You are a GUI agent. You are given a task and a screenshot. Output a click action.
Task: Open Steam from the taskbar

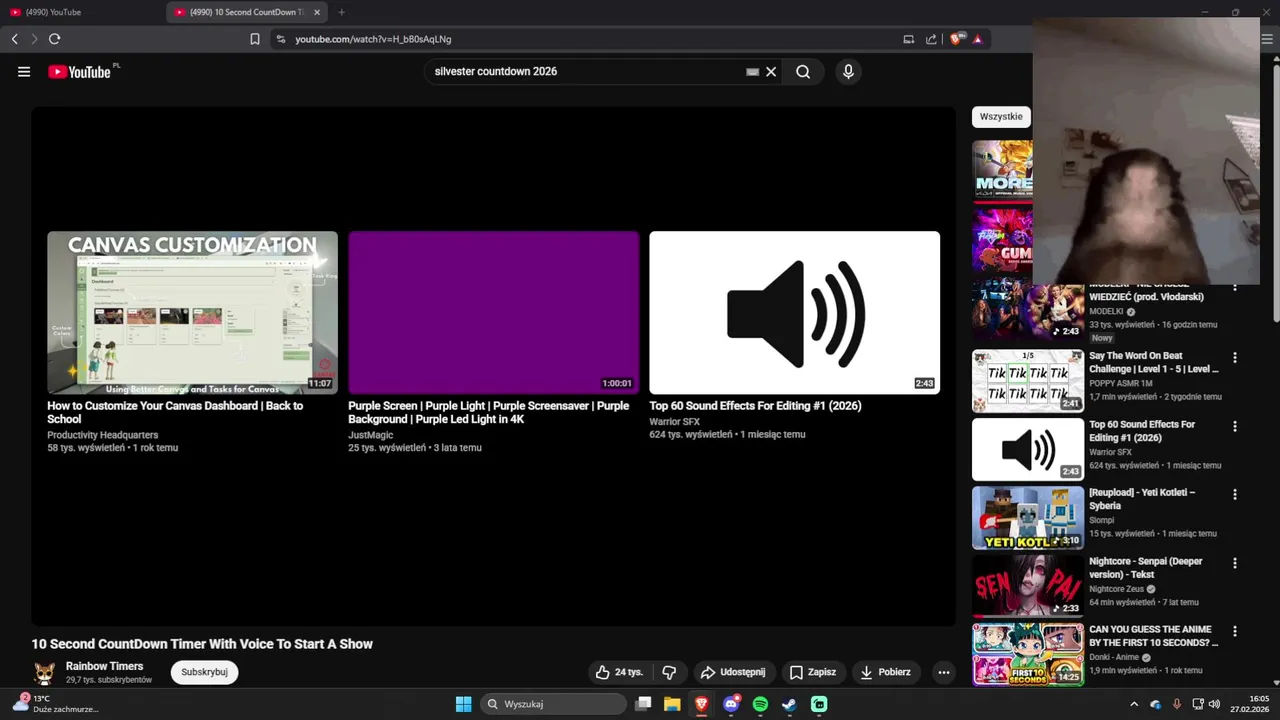click(x=789, y=704)
